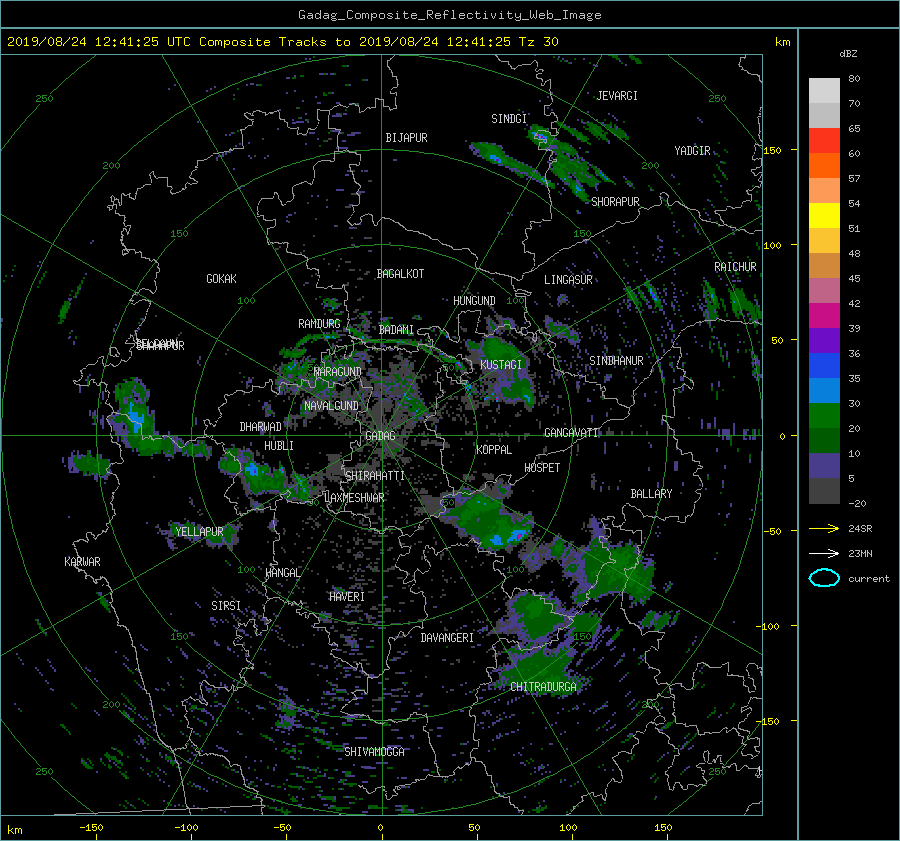Click the blue echo core west of Hubli

point(251,470)
